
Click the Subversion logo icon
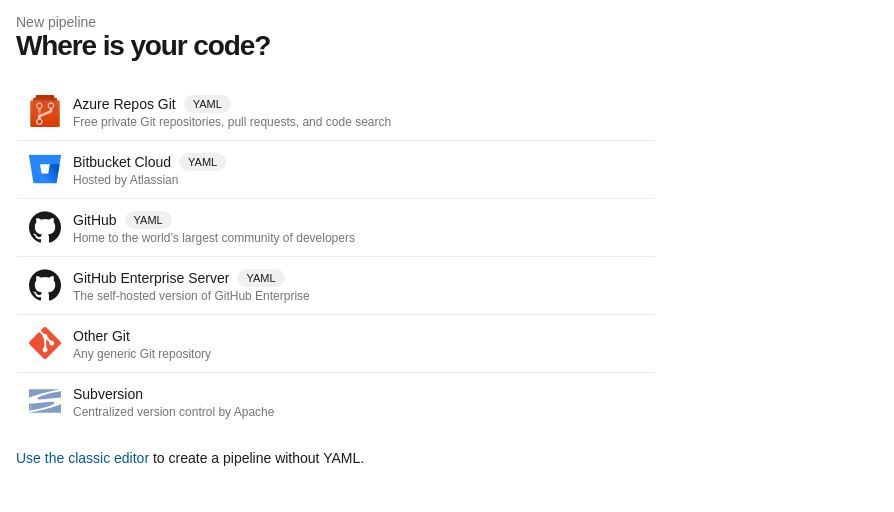(45, 401)
